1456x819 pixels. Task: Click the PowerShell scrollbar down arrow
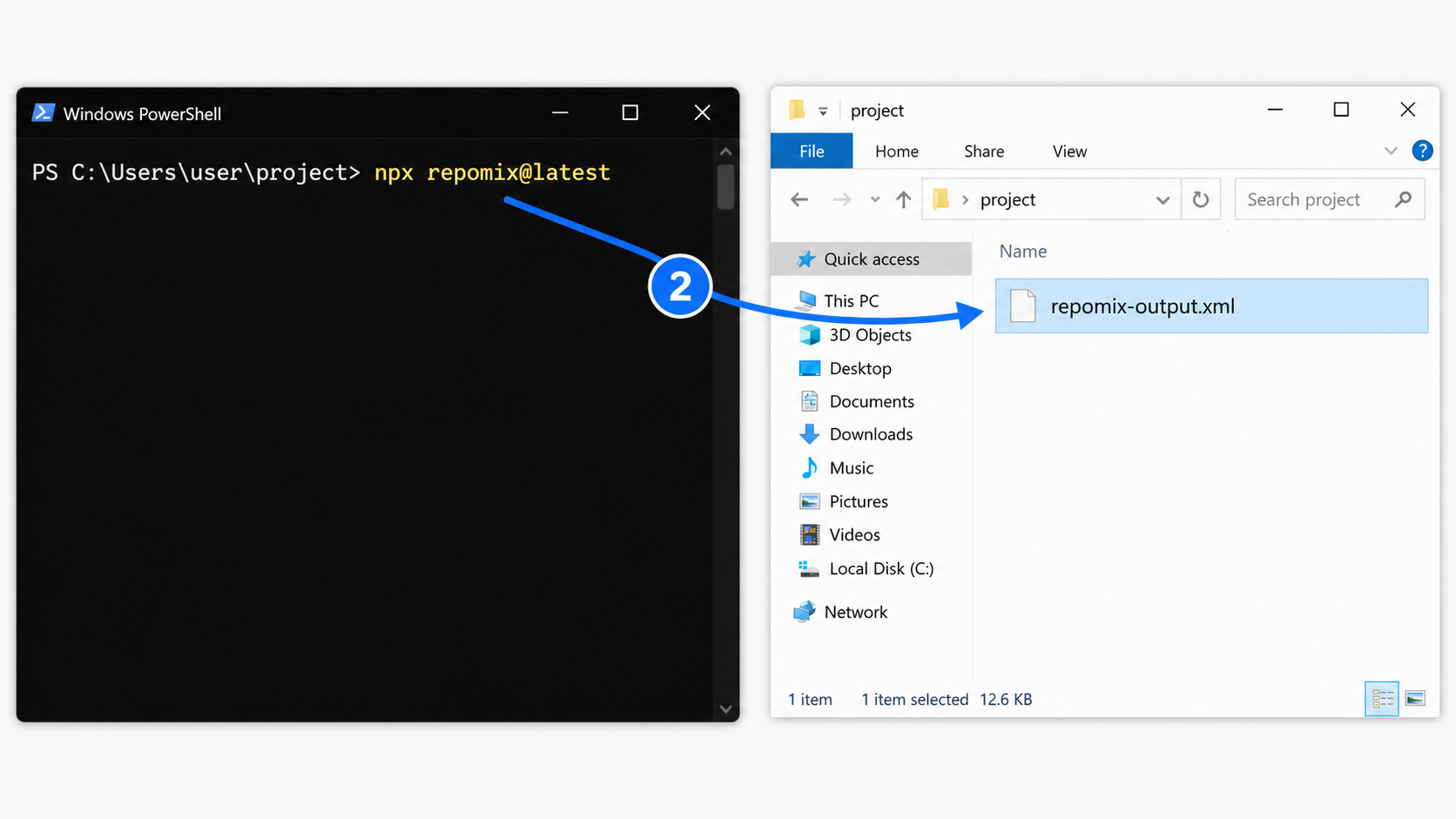(x=725, y=709)
